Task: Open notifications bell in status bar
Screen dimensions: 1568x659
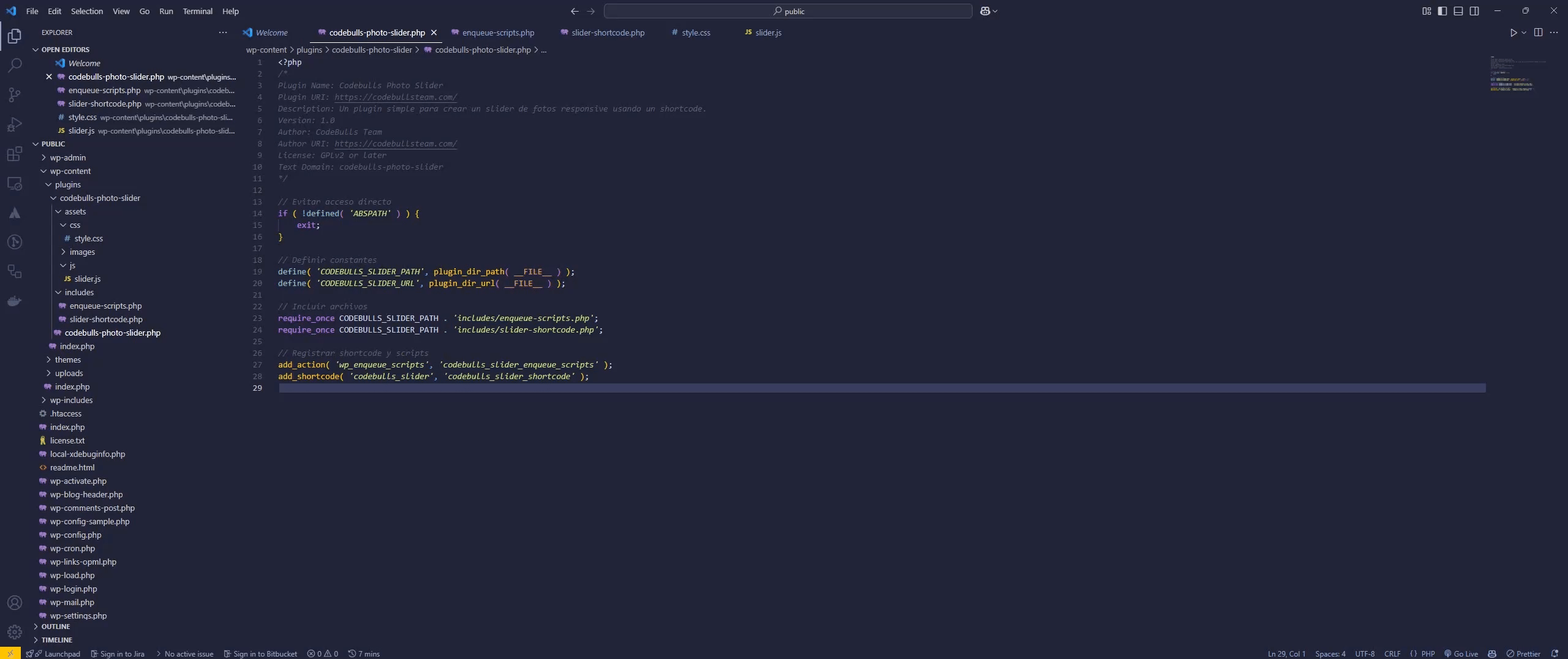Action: point(1554,653)
